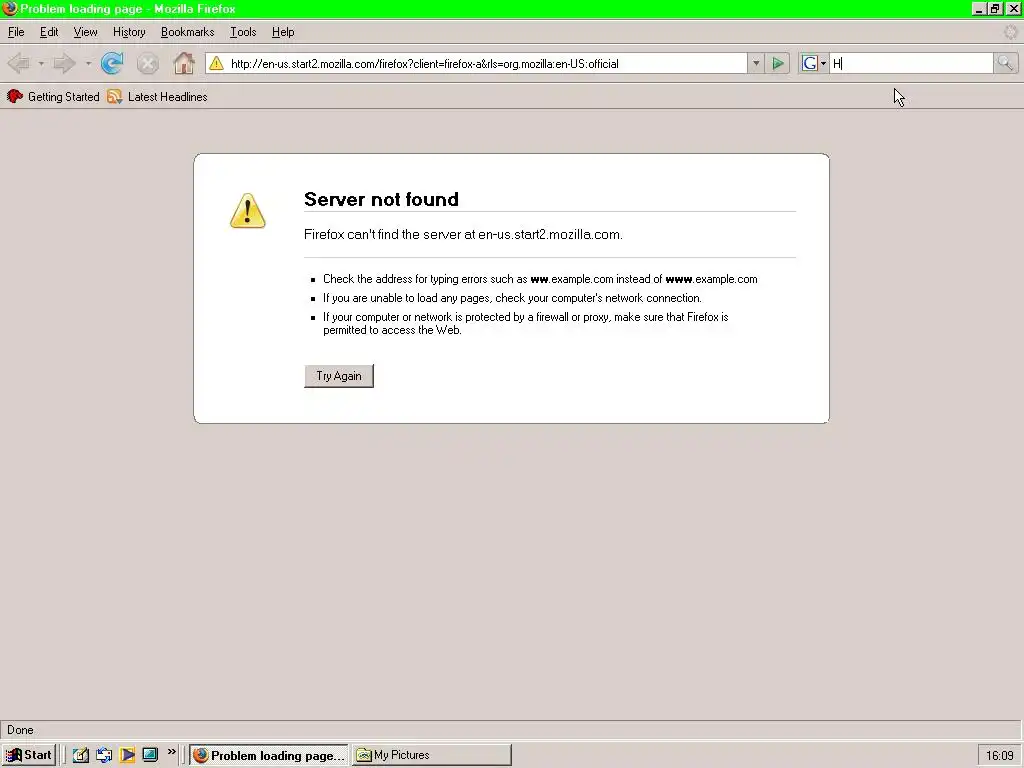
Task: Click the 16:09 clock in tray
Action: point(999,756)
